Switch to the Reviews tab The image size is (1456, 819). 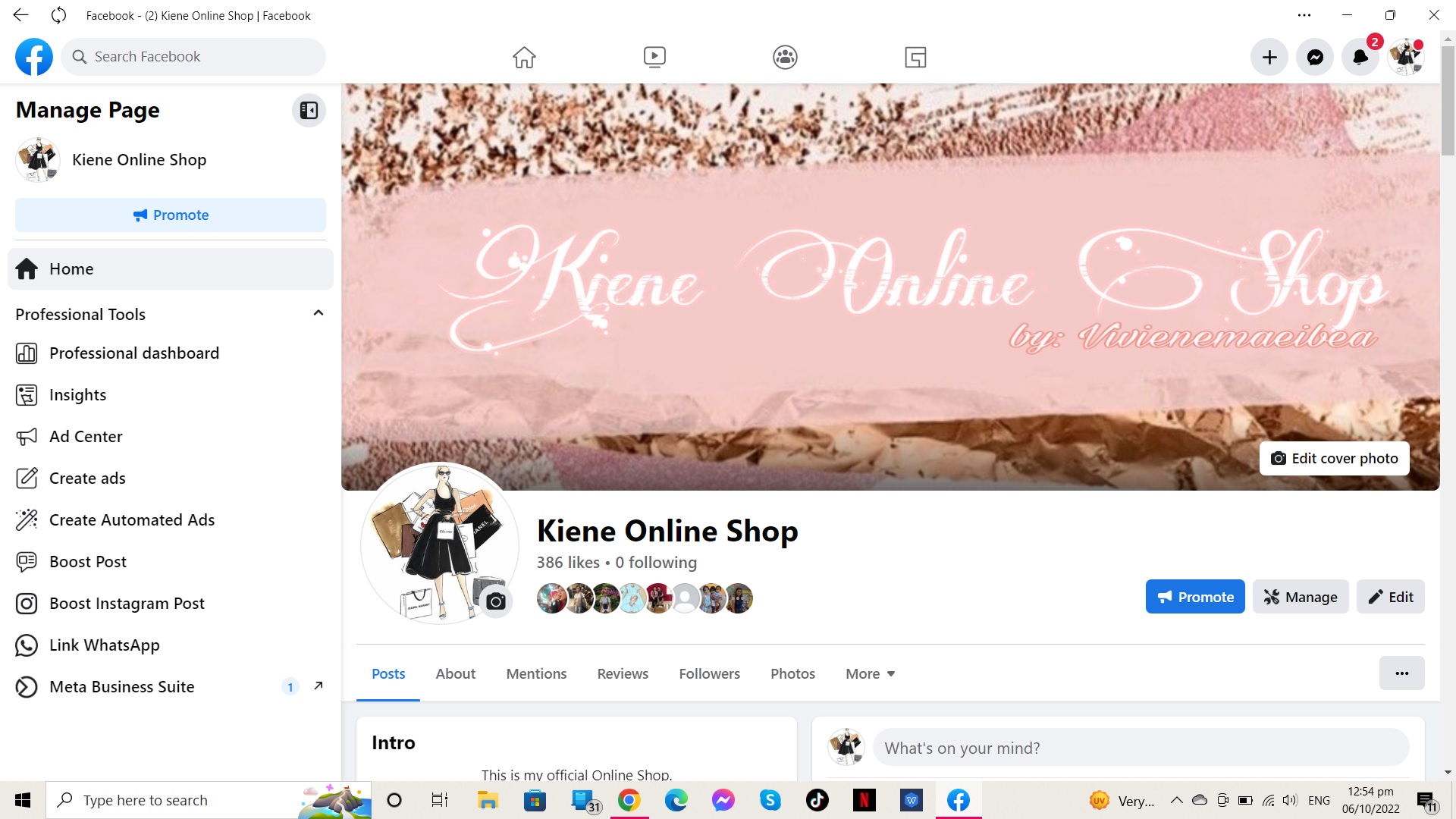point(623,673)
